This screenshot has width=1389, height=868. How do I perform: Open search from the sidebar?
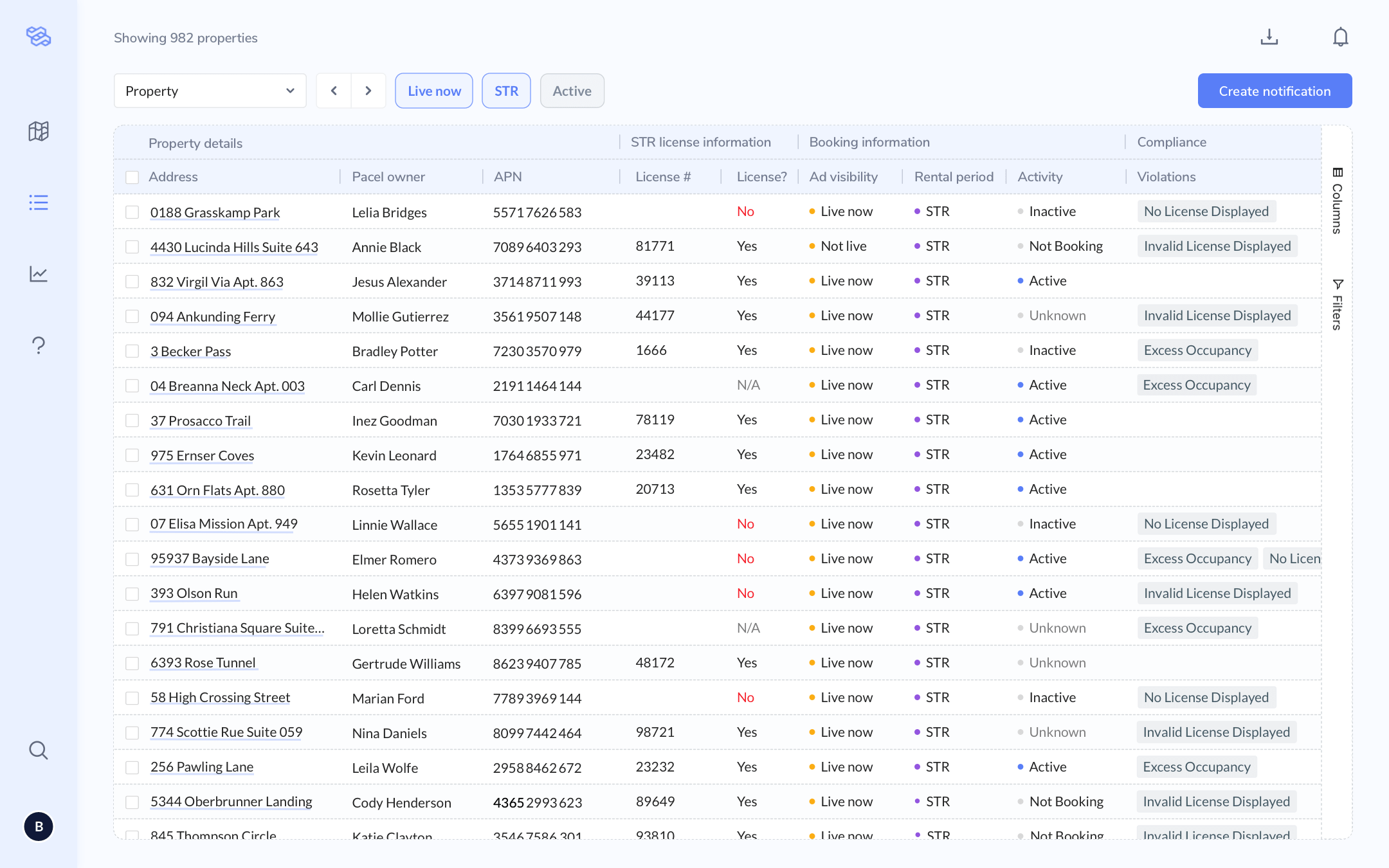39,750
